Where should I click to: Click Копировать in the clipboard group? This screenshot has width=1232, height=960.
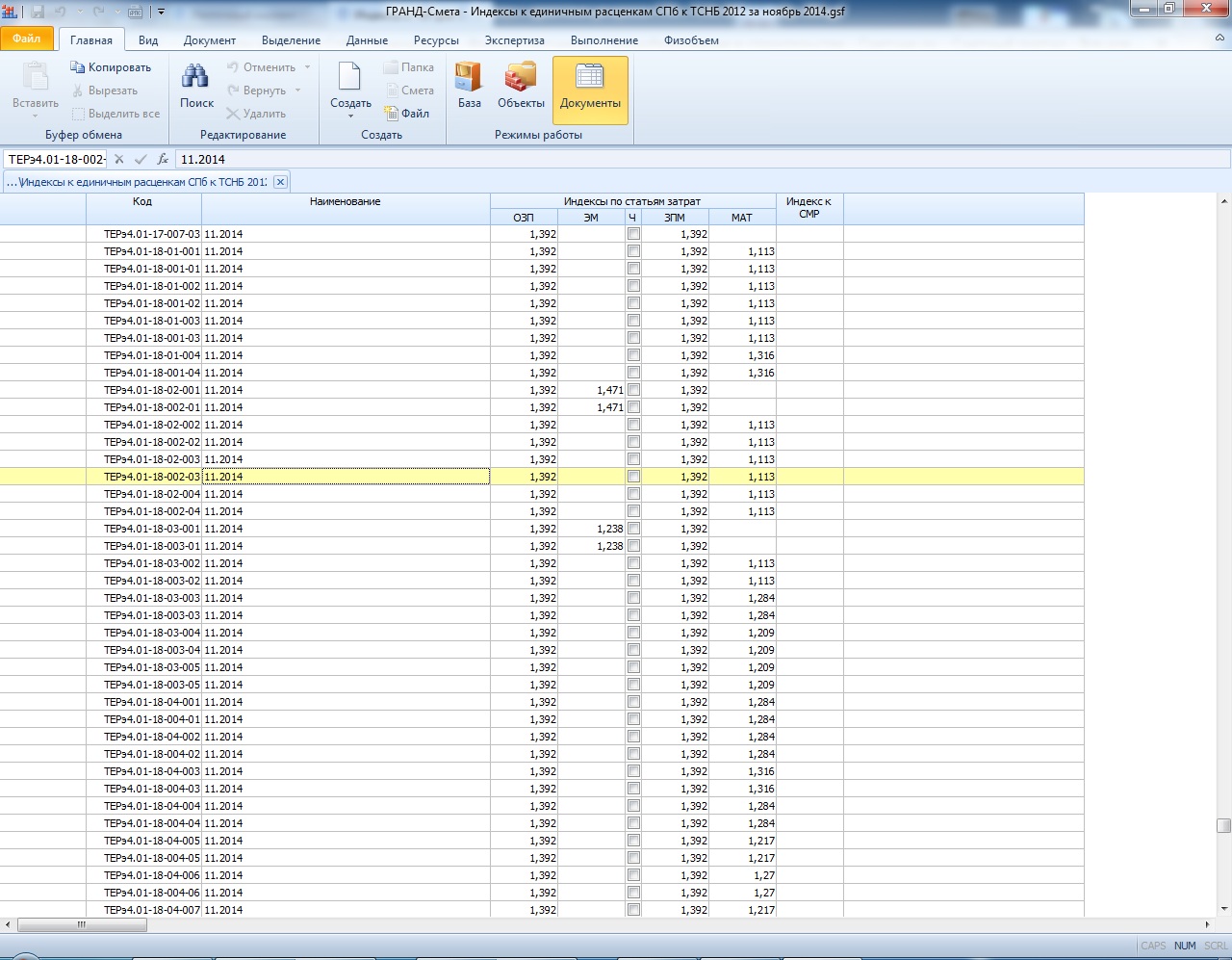tap(111, 67)
